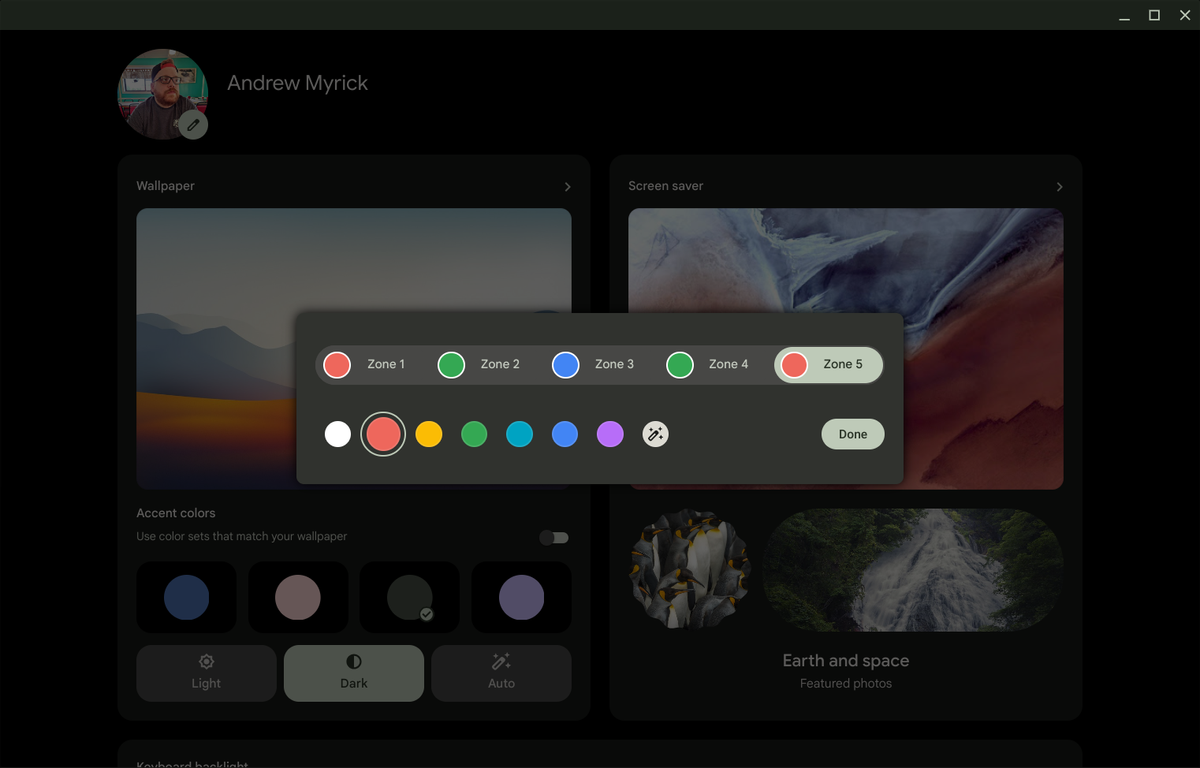Open Wallpaper settings via its chevron

(x=567, y=186)
